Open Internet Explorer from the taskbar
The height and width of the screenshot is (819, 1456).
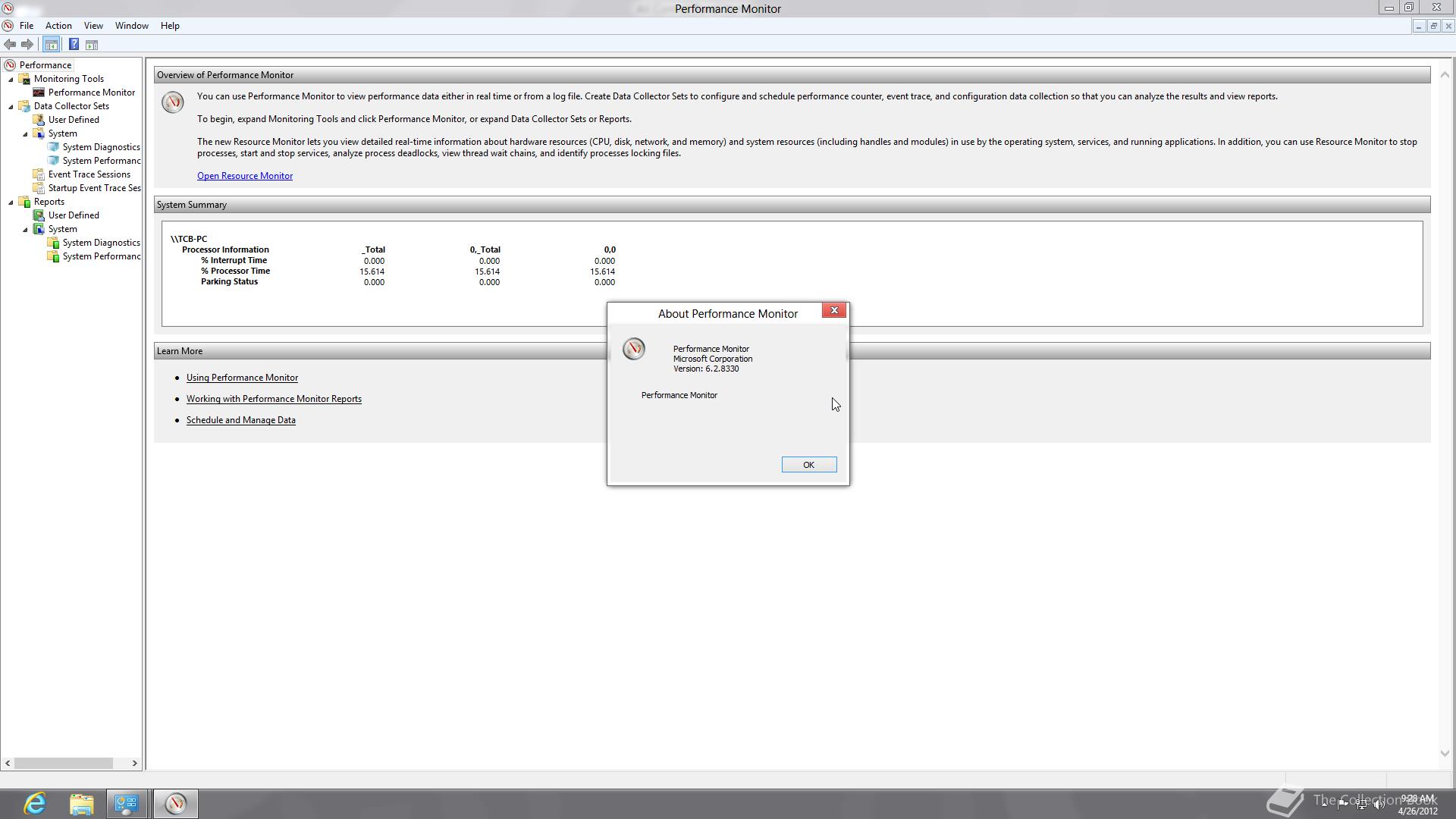coord(35,804)
